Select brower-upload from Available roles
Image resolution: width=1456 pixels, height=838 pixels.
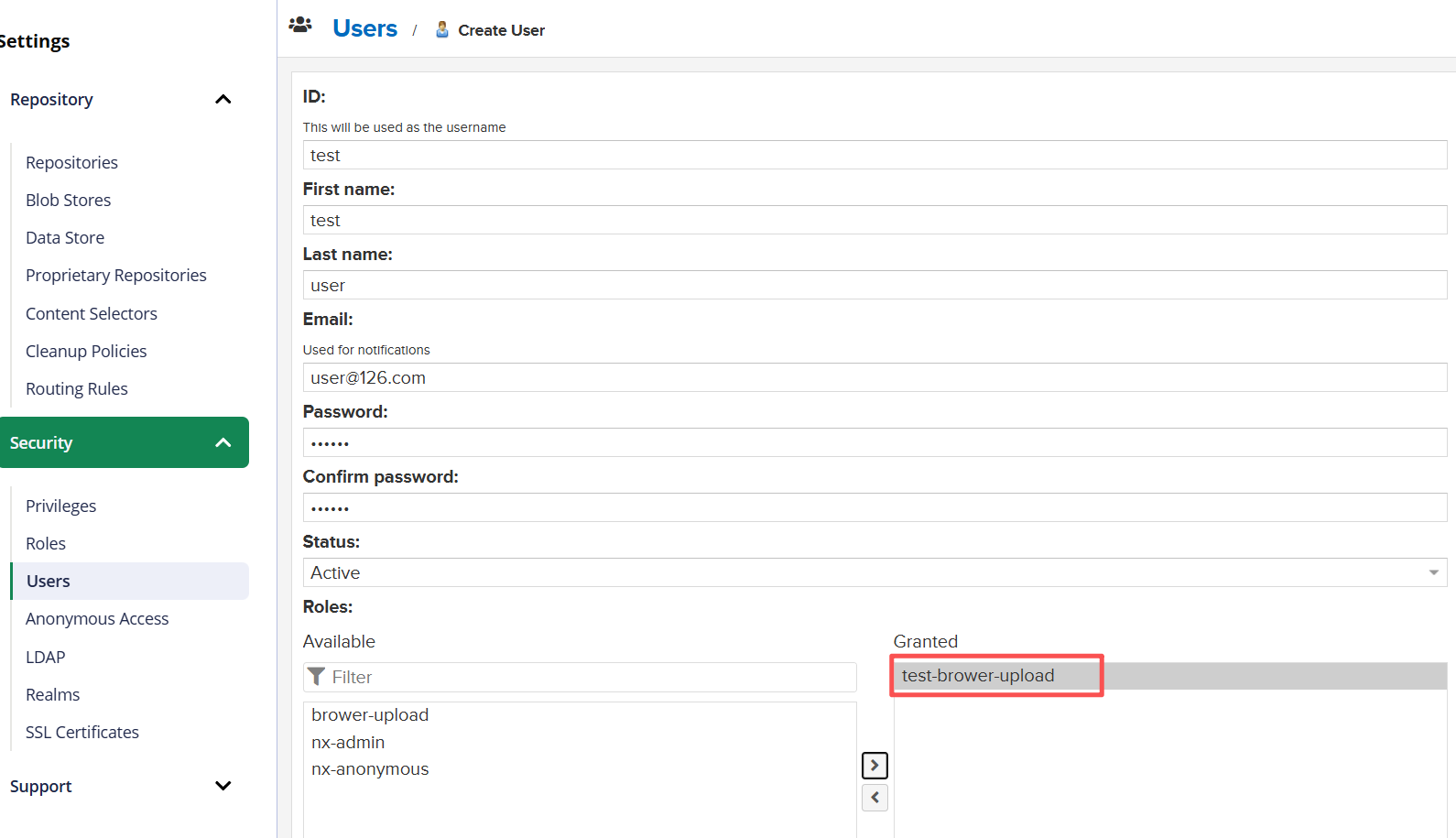click(x=370, y=714)
